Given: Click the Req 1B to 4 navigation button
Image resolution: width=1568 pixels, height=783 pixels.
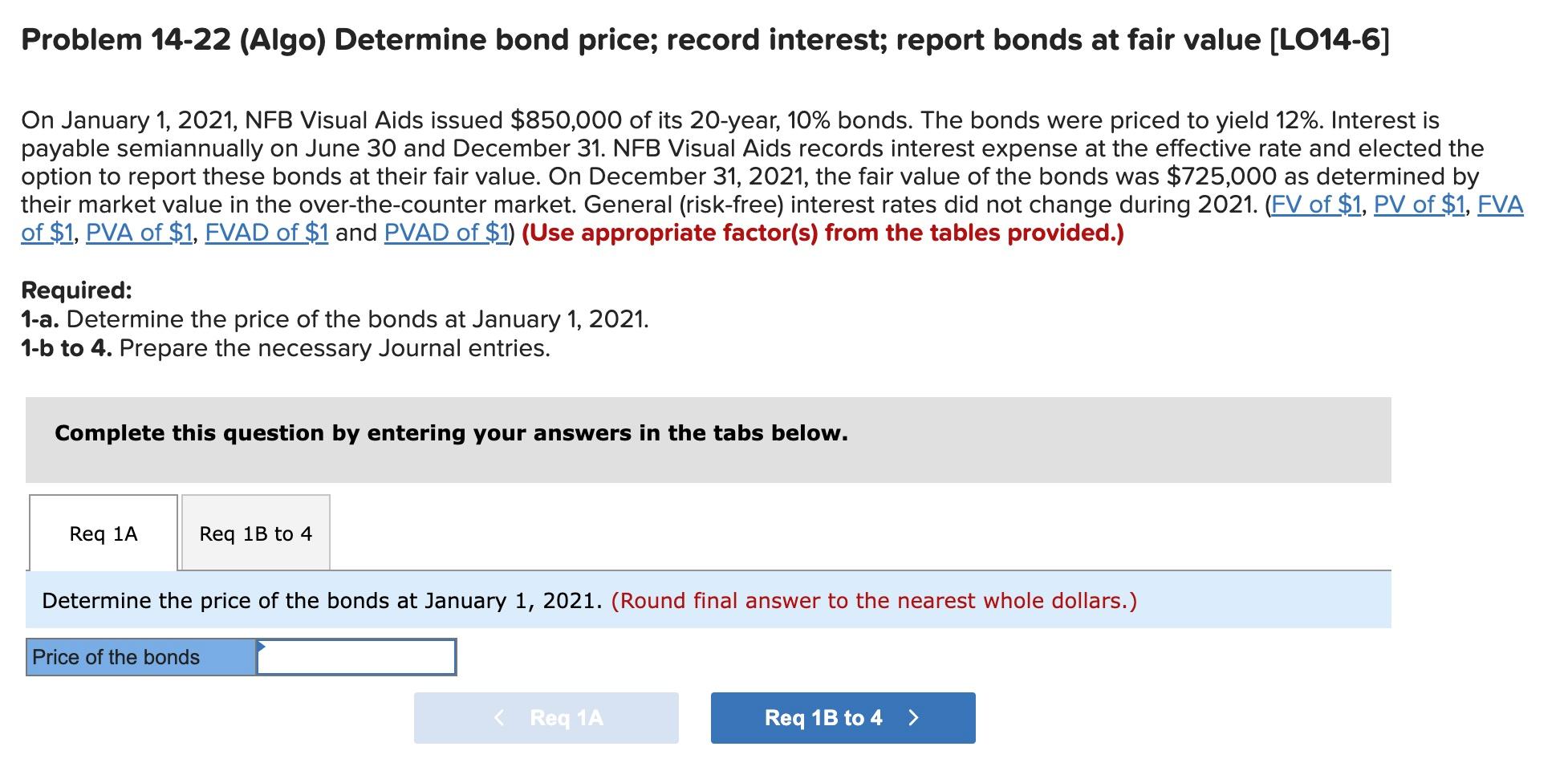Looking at the screenshot, I should pyautogui.click(x=841, y=718).
